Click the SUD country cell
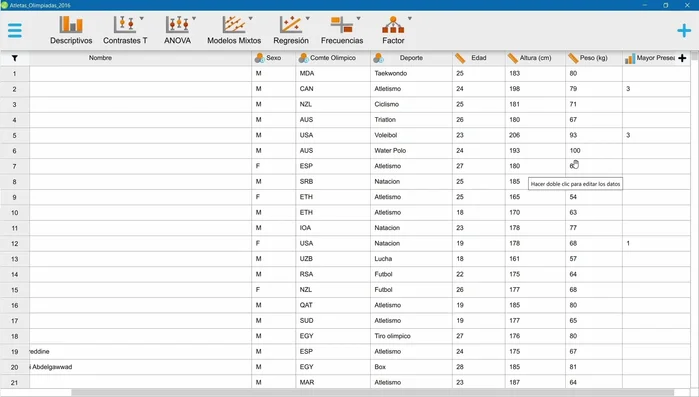The width and height of the screenshot is (699, 397). [333, 320]
